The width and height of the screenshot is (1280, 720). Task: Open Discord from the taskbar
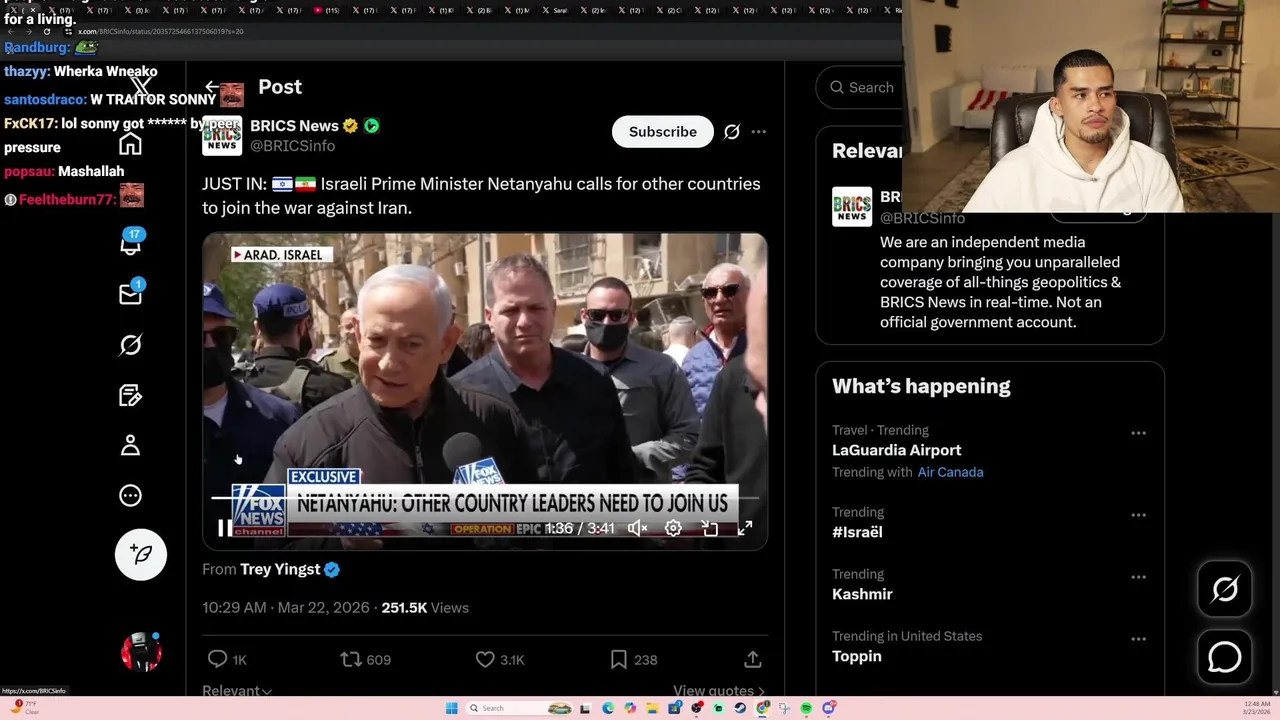tap(829, 708)
